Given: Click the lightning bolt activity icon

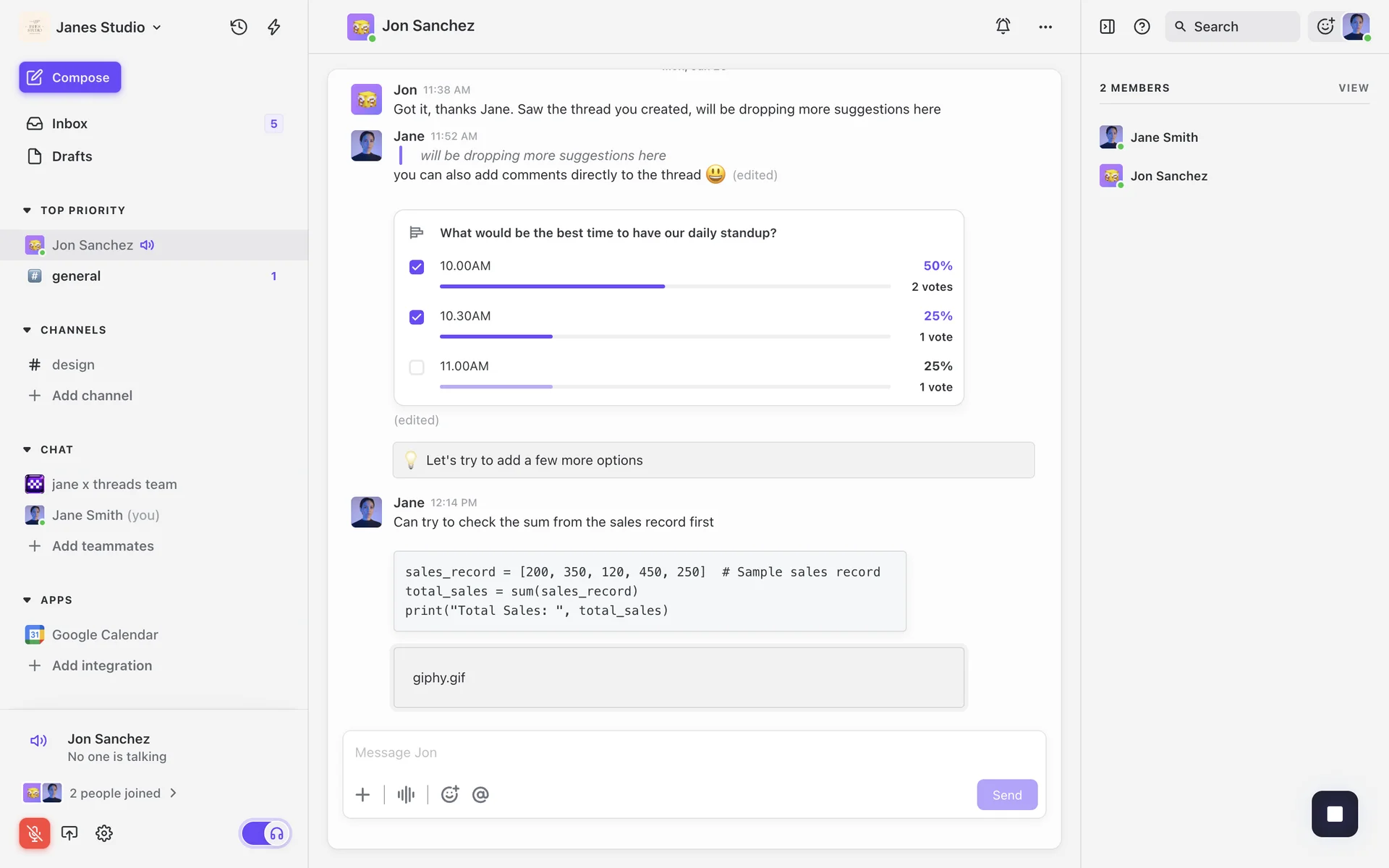Looking at the screenshot, I should (273, 27).
